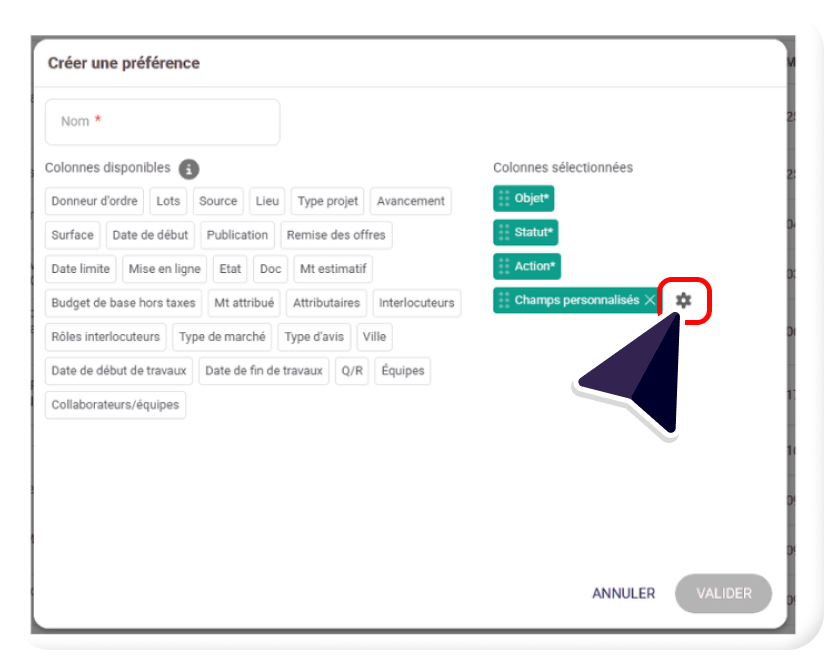Viewport: 837px width, 663px height.
Task: Add the Attributaires column
Action: pyautogui.click(x=326, y=303)
